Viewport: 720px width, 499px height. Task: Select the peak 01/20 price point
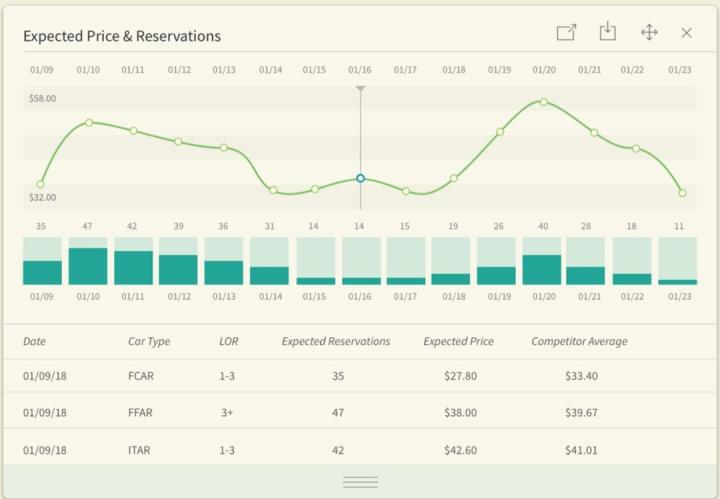543,102
